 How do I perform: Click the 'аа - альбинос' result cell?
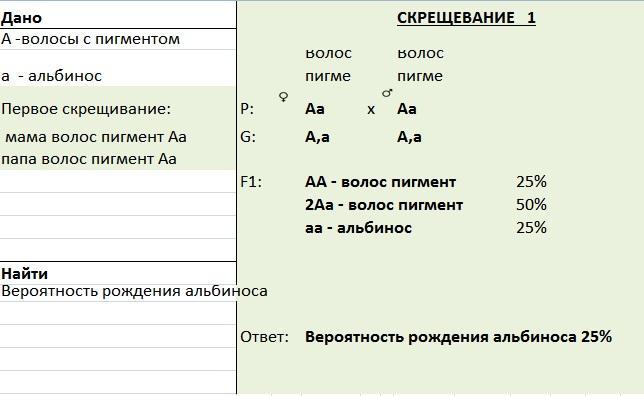[x=358, y=228]
